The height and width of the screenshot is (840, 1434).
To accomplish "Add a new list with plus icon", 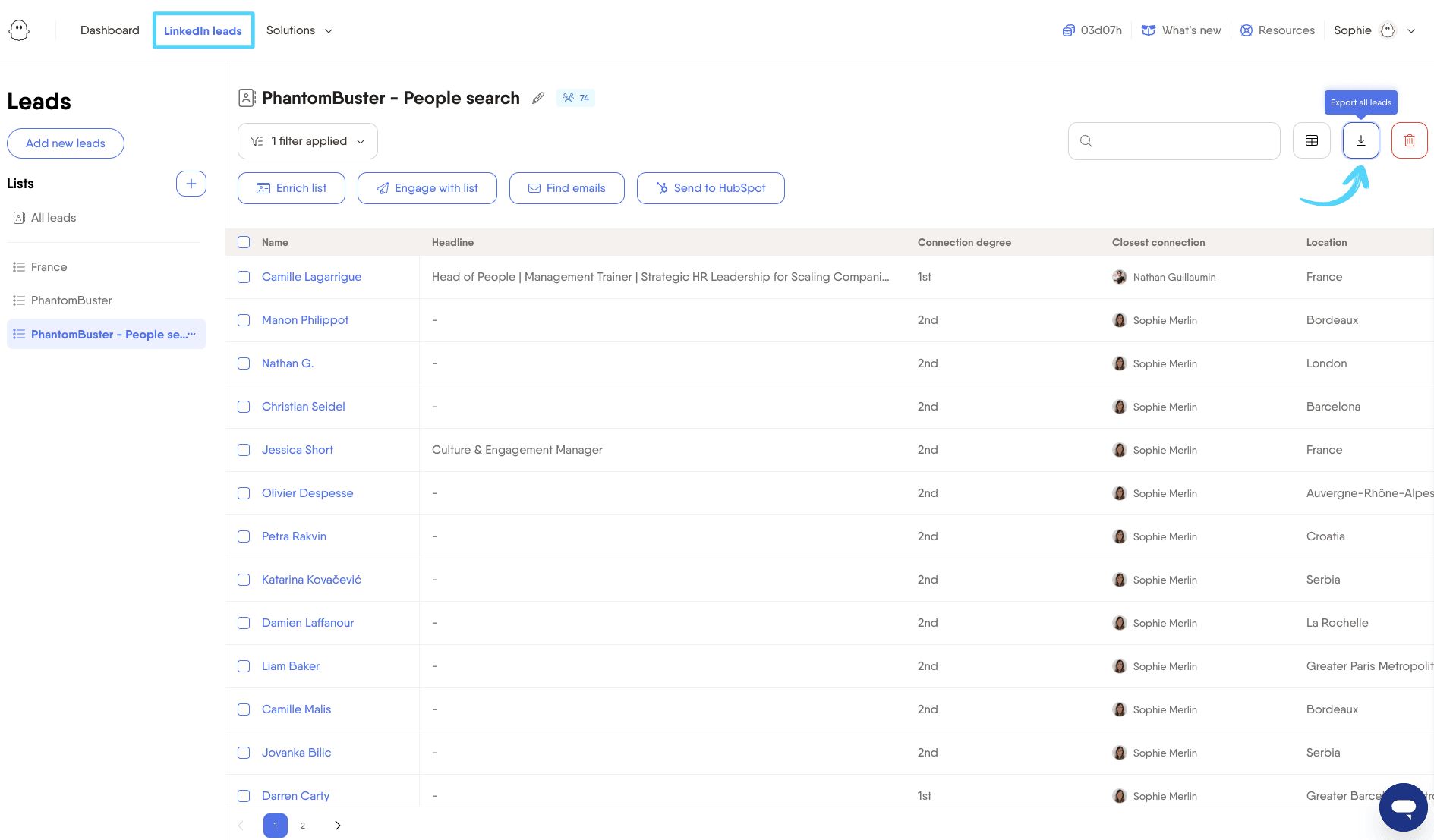I will (191, 184).
